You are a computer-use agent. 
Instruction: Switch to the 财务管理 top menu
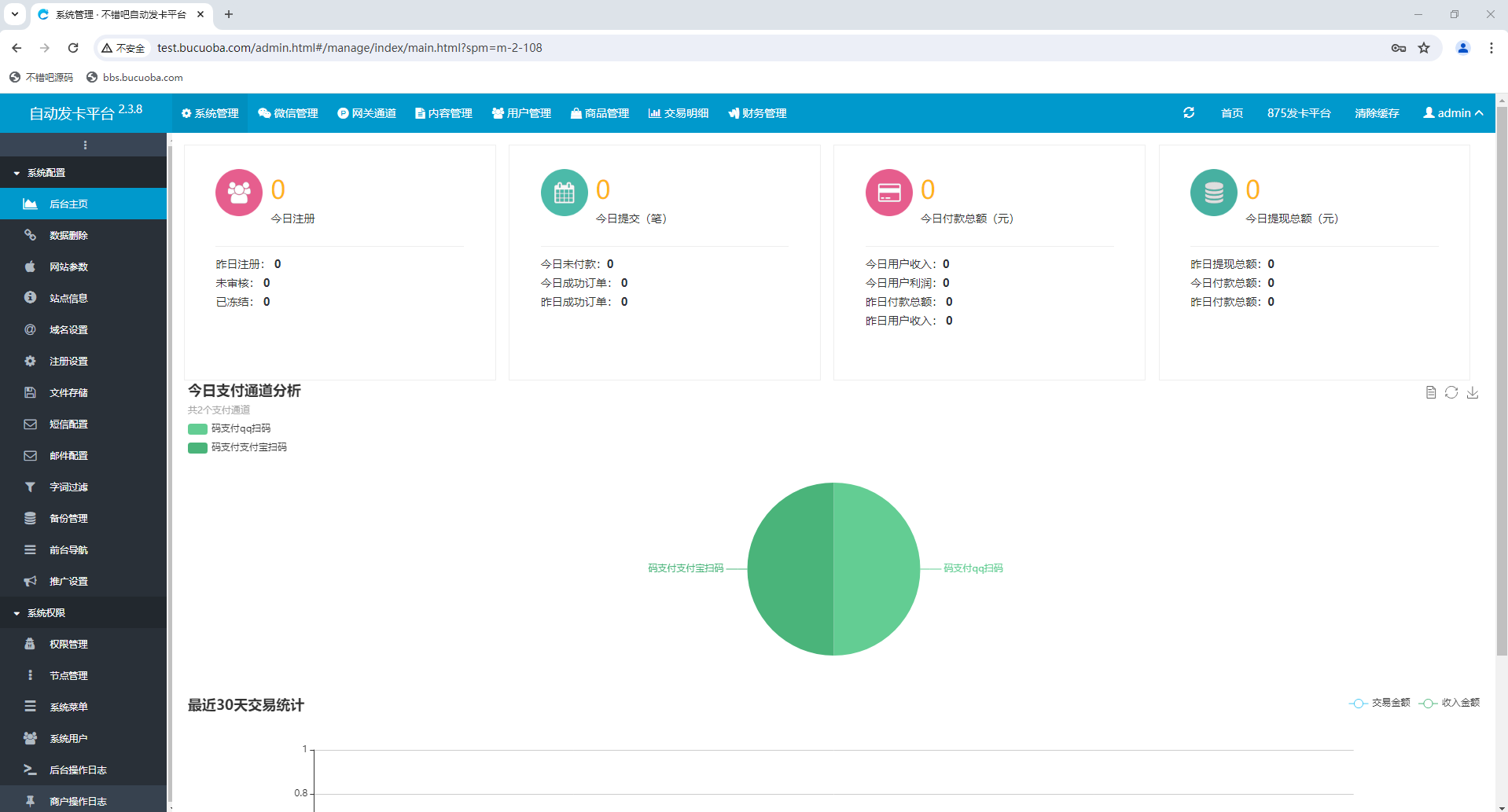click(757, 113)
